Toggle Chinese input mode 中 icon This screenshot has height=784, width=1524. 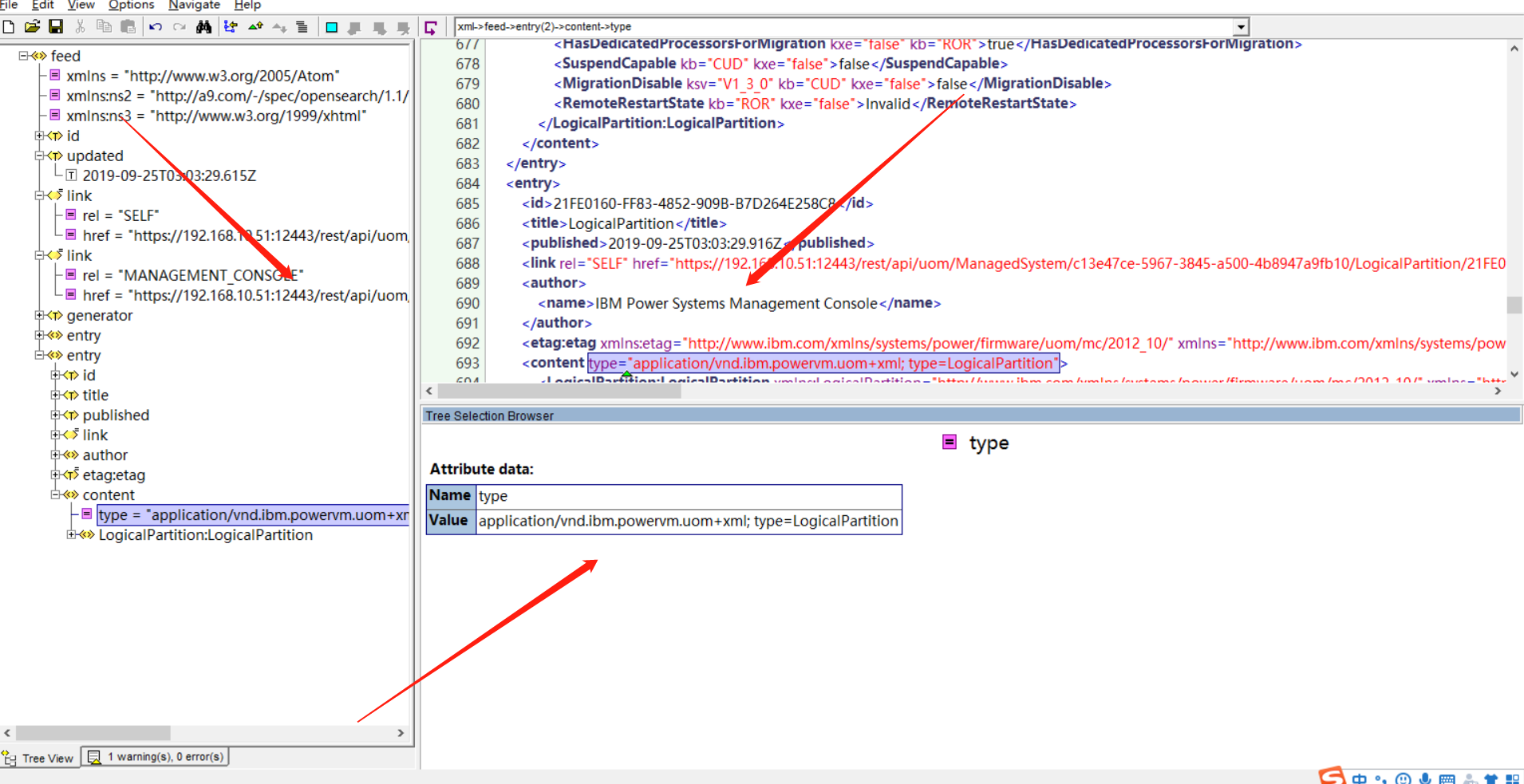1360,778
